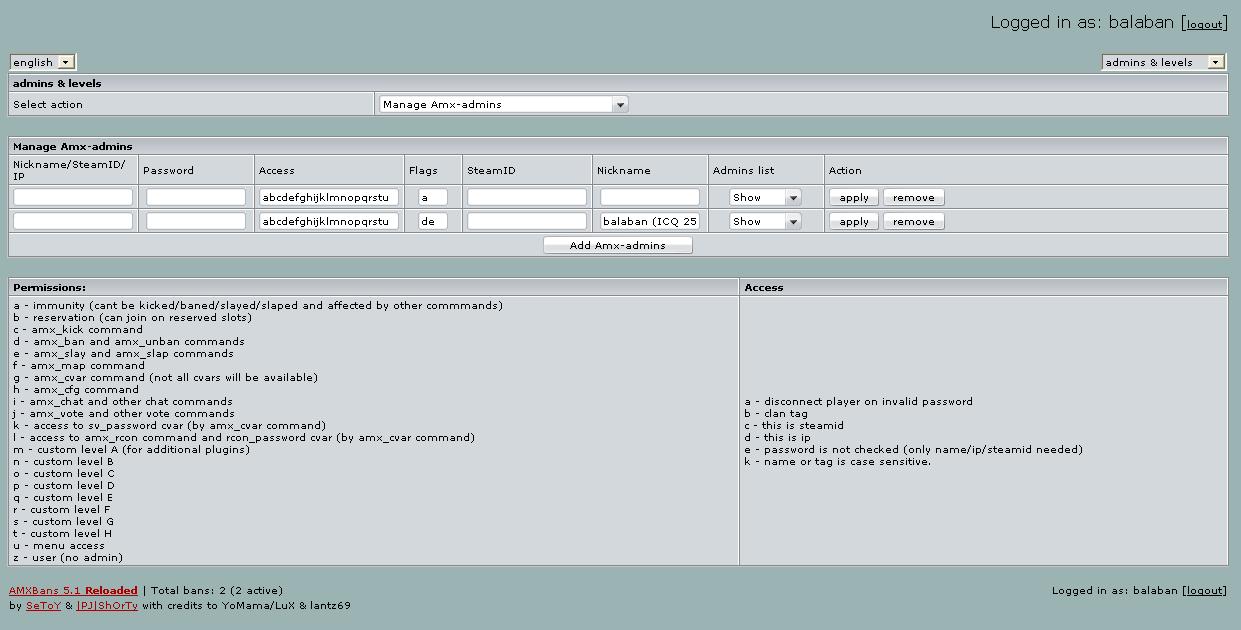
Task: Click logout link in the footer
Action: 1205,590
